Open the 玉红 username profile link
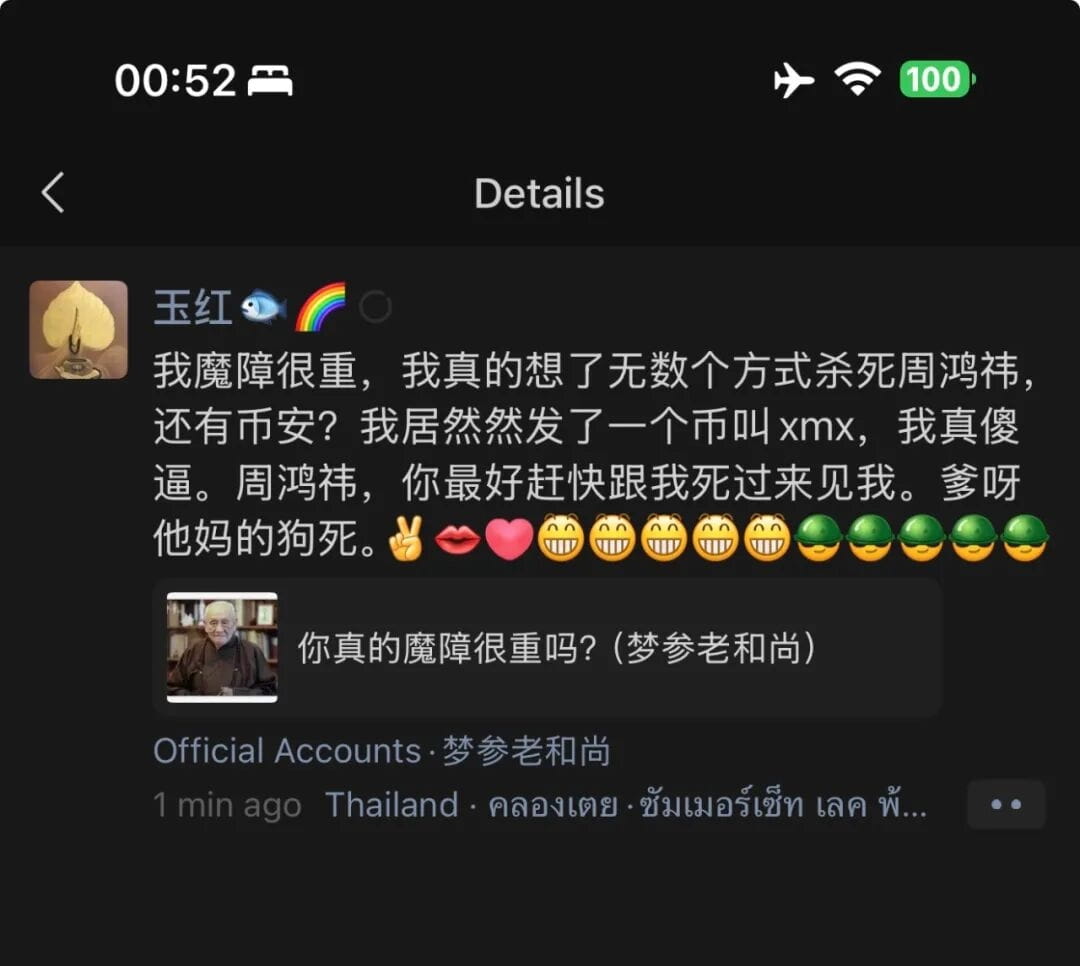Image resolution: width=1080 pixels, height=966 pixels. (193, 307)
